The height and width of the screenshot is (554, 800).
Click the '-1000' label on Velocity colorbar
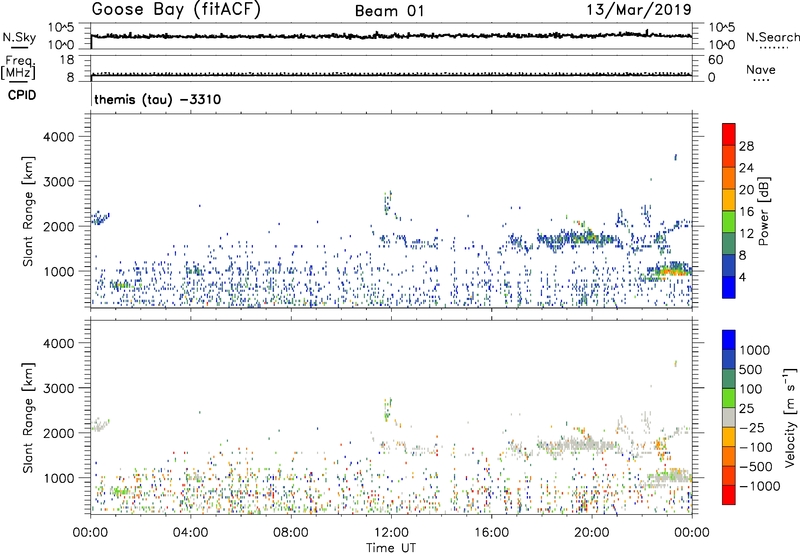click(x=759, y=486)
